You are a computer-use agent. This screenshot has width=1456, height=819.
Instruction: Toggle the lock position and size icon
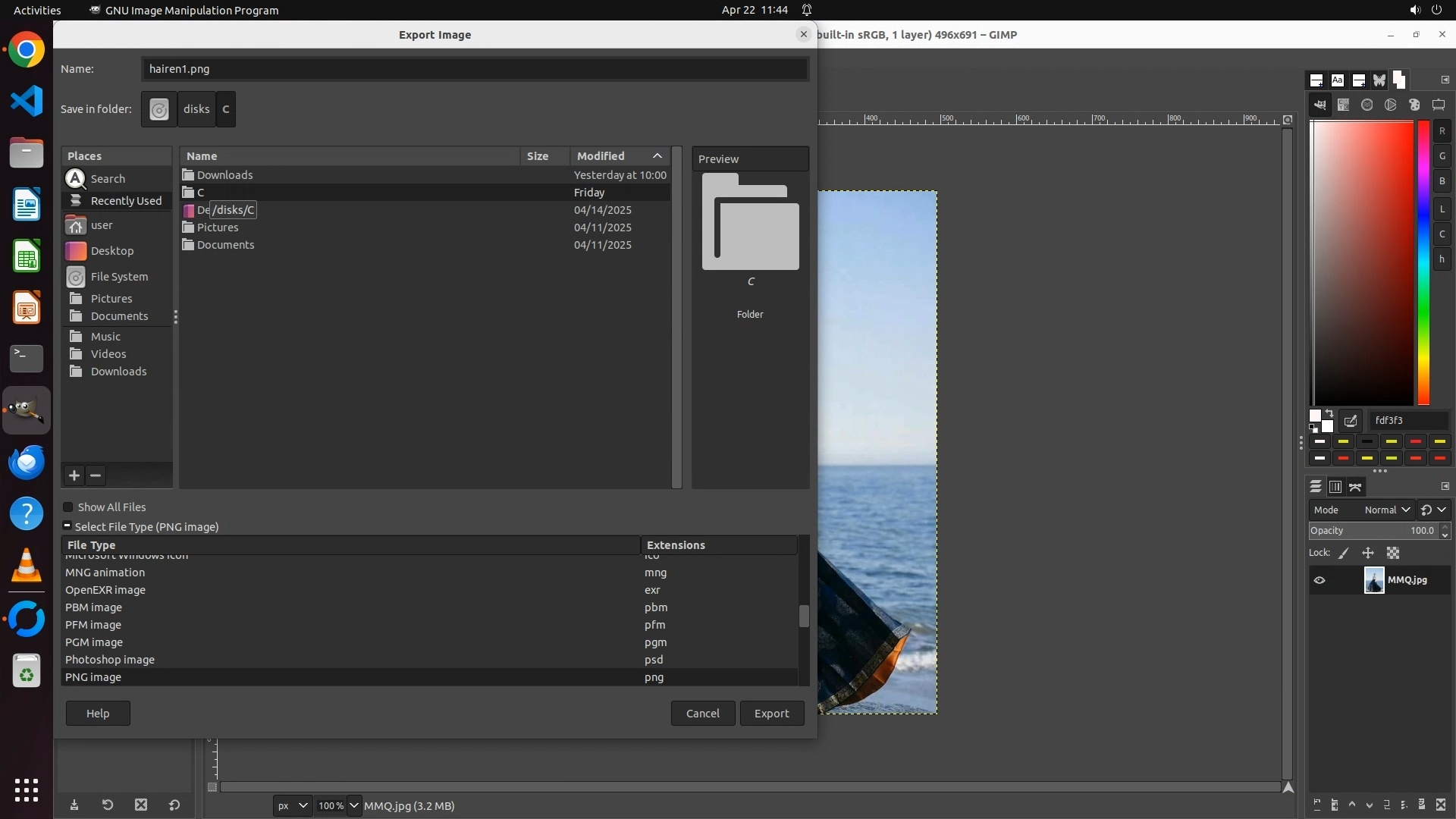point(1368,554)
